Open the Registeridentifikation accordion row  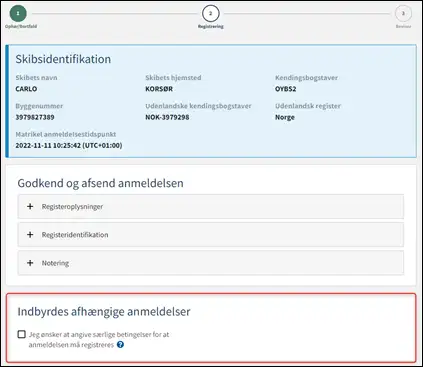pos(211,235)
